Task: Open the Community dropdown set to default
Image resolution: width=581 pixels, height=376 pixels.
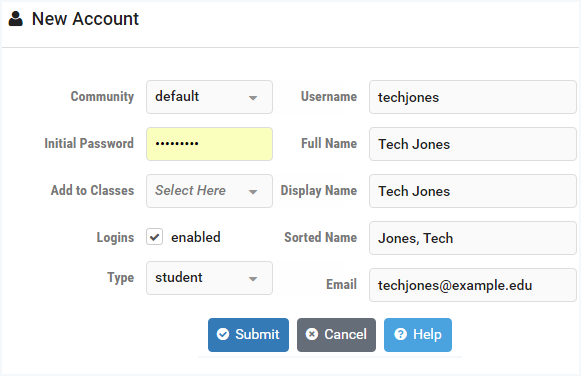Action: [x=209, y=97]
